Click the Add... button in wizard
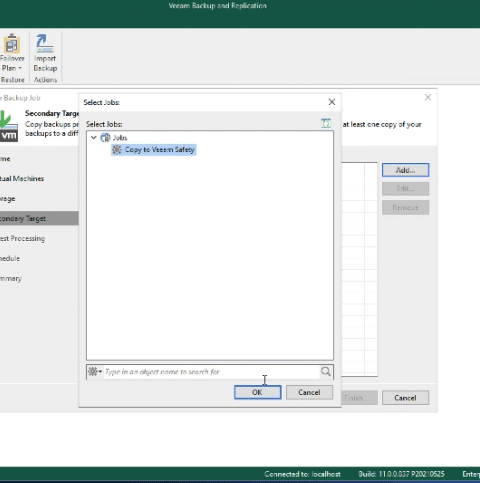 405,170
